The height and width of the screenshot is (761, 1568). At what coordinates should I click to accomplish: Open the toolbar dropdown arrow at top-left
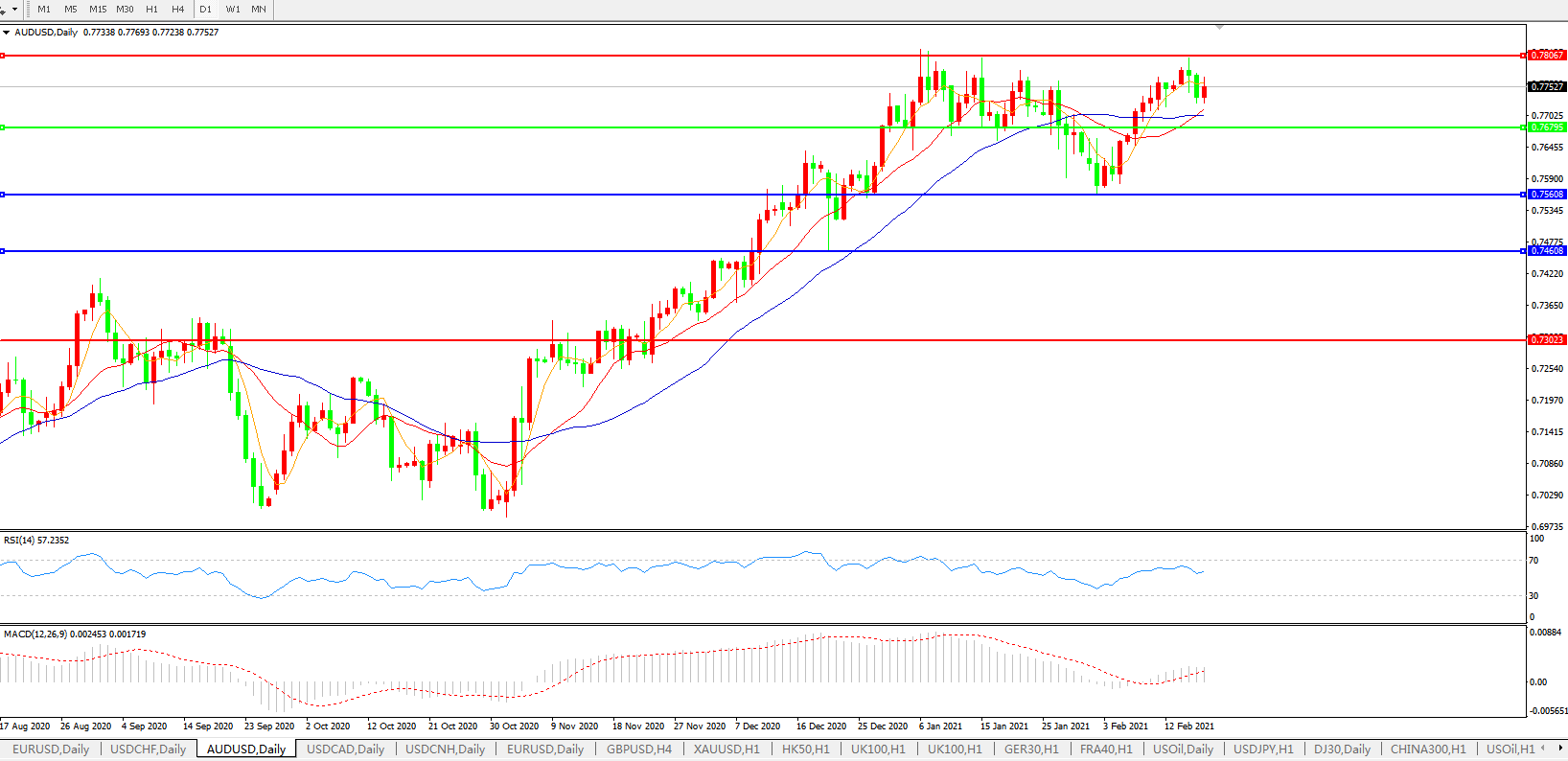[14, 10]
